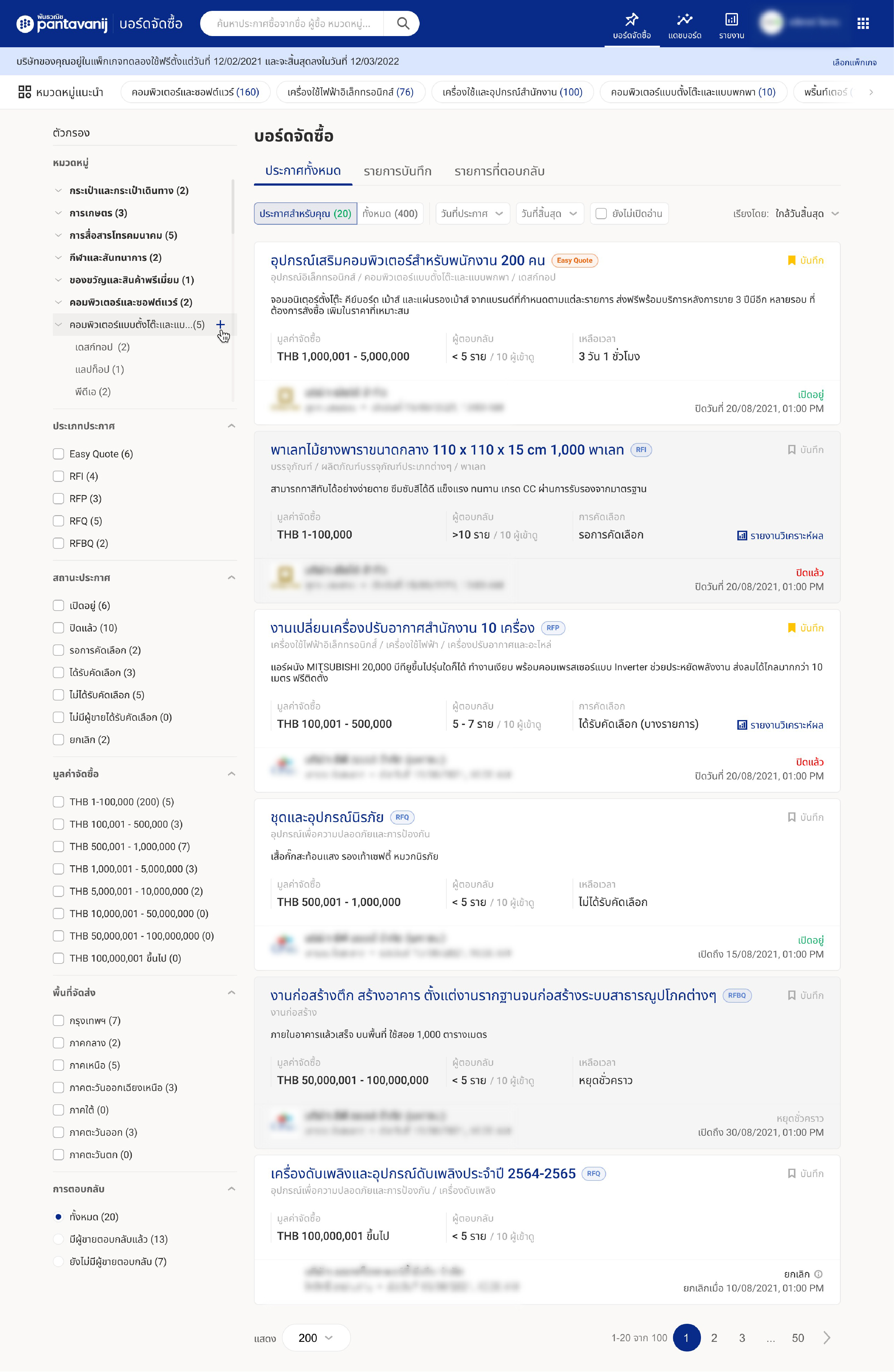Viewport: 894px width, 1372px height.
Task: Collapse ประเภทประกาศ filter section
Action: tap(231, 426)
